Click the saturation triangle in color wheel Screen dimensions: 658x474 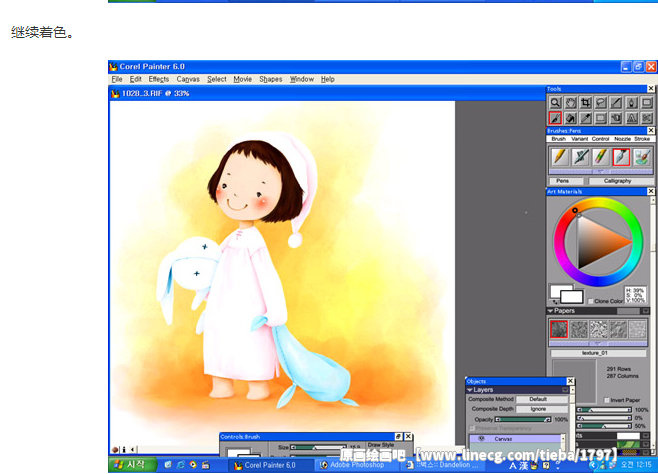[598, 242]
